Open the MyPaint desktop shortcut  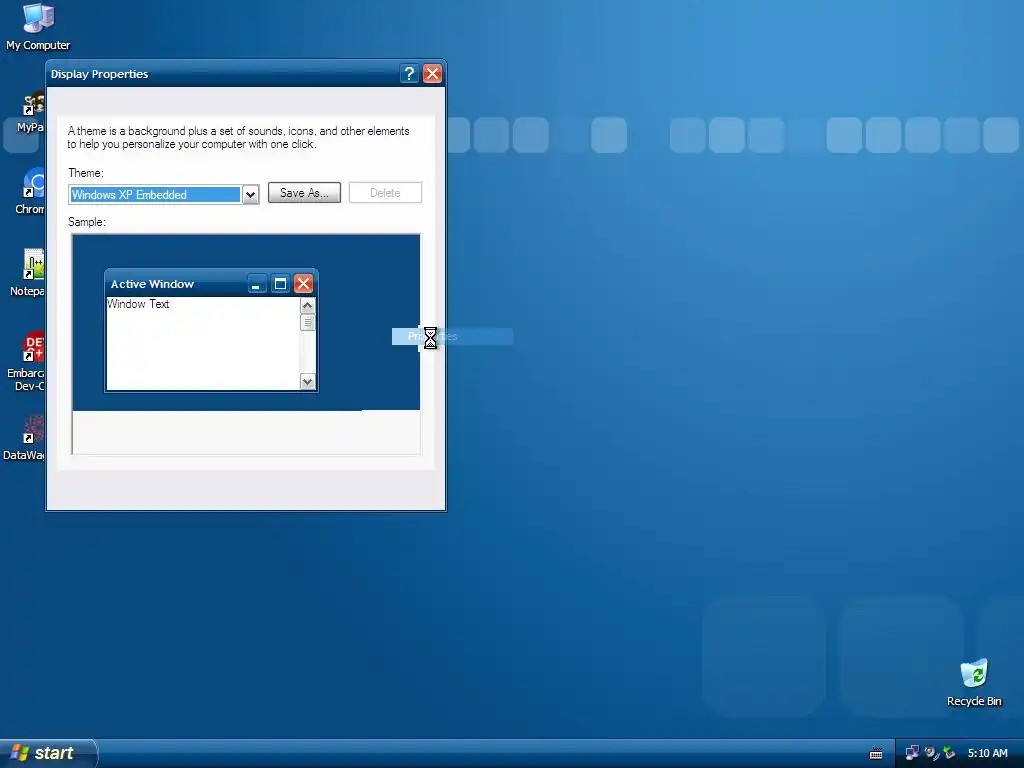pos(31,112)
